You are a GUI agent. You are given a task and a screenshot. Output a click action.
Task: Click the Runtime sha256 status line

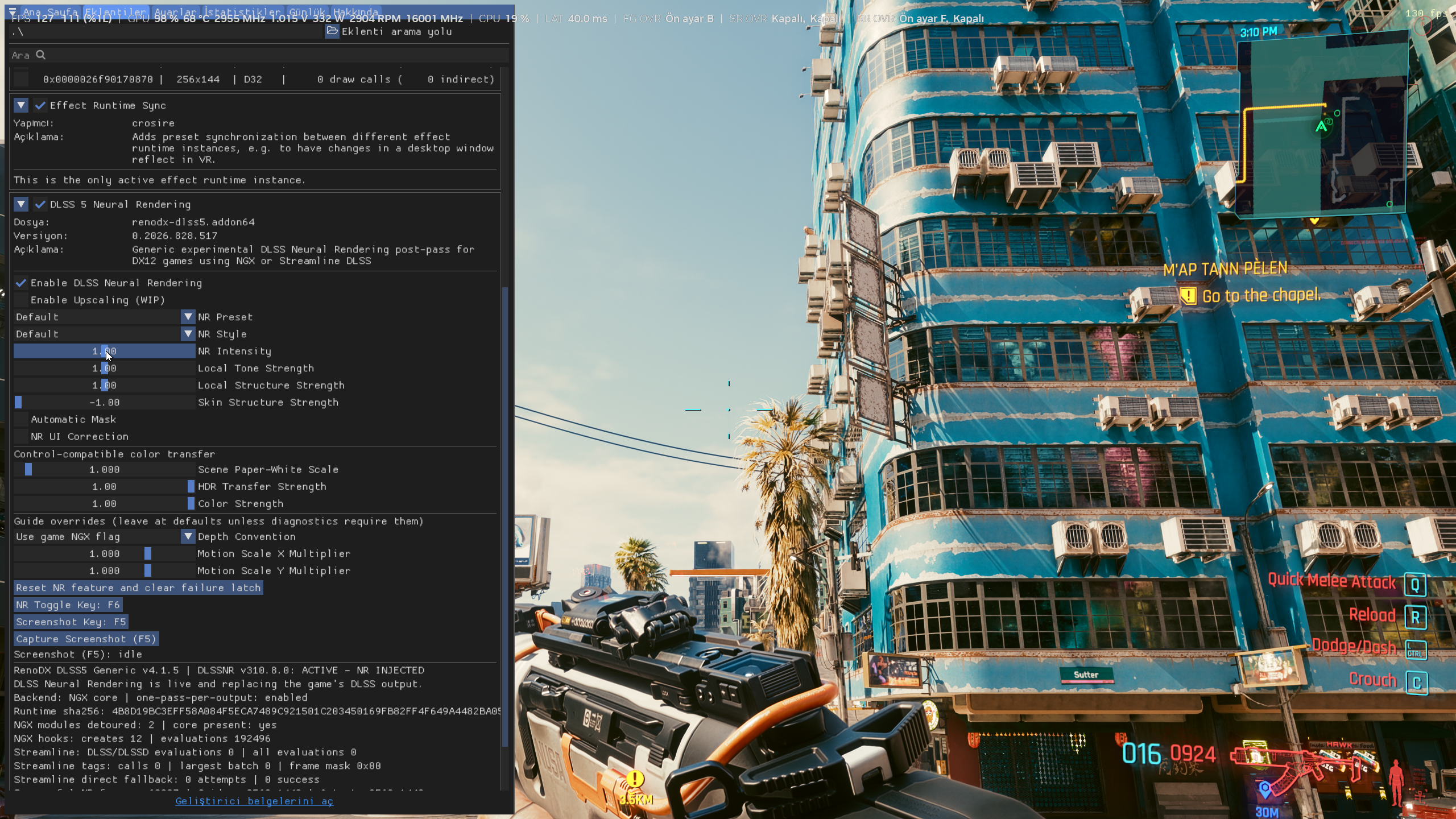pos(257,712)
